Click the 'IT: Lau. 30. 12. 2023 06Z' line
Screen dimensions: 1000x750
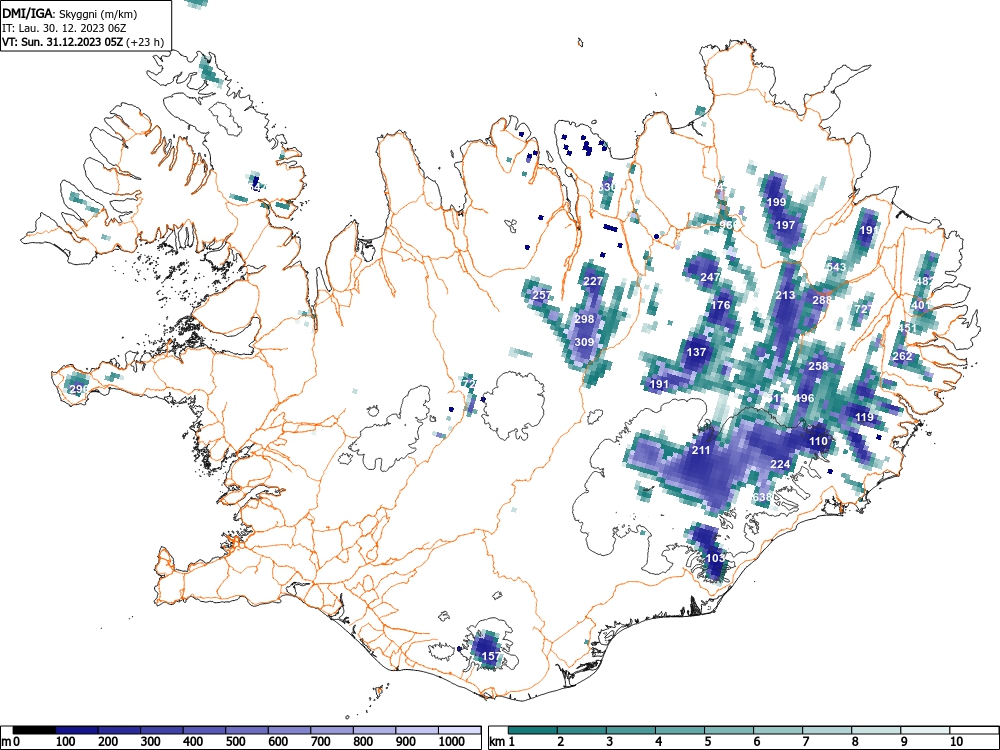pyautogui.click(x=64, y=28)
